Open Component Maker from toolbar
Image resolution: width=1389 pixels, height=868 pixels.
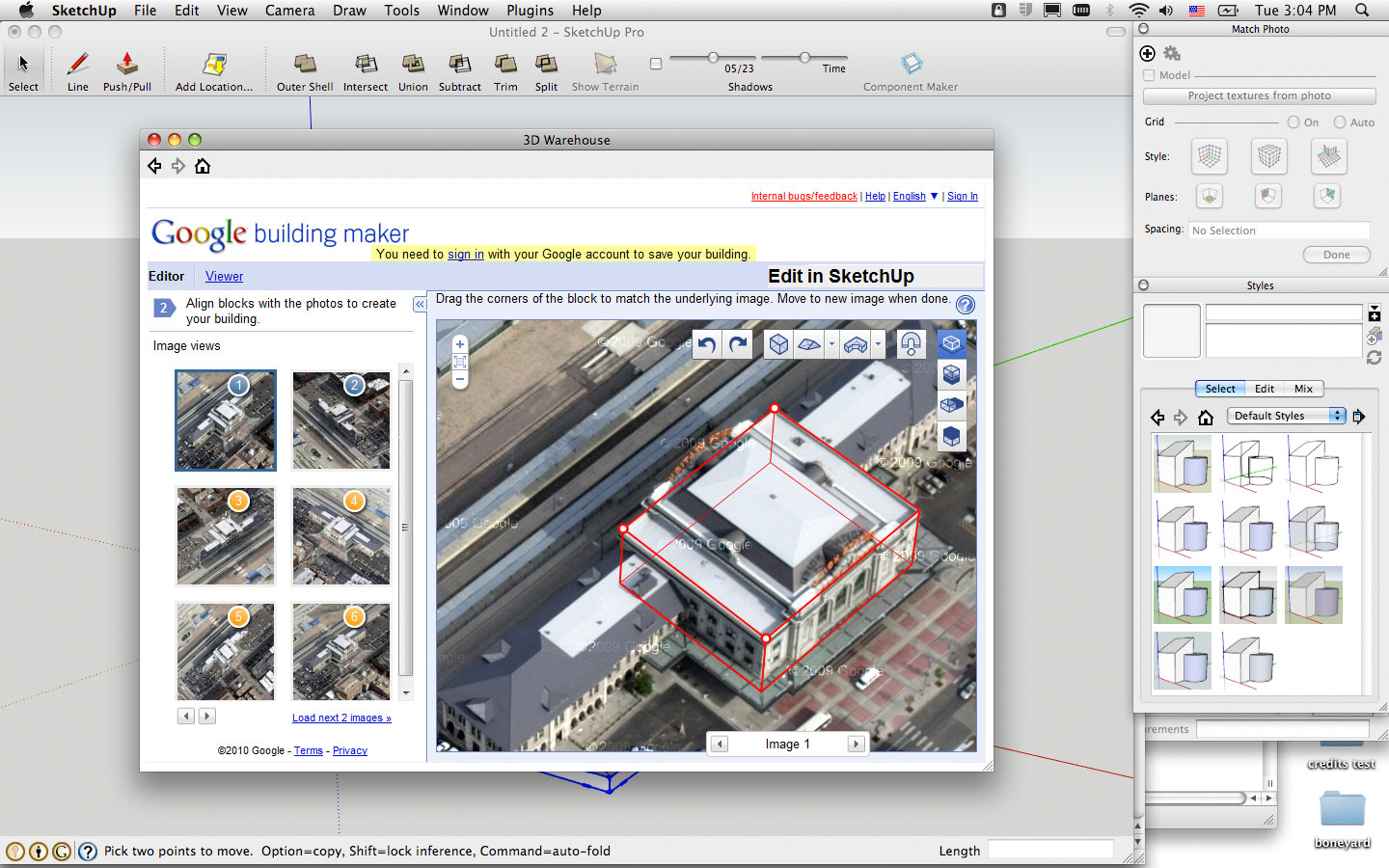click(911, 71)
